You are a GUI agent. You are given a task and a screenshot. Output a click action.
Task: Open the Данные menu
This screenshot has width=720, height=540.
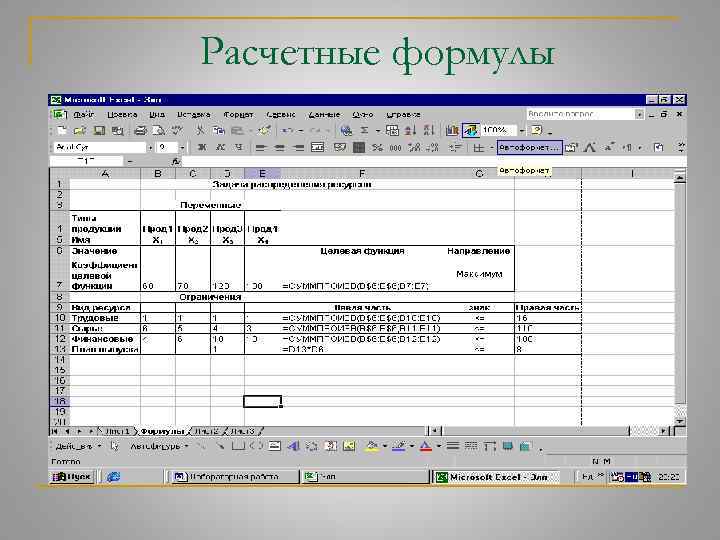324,114
